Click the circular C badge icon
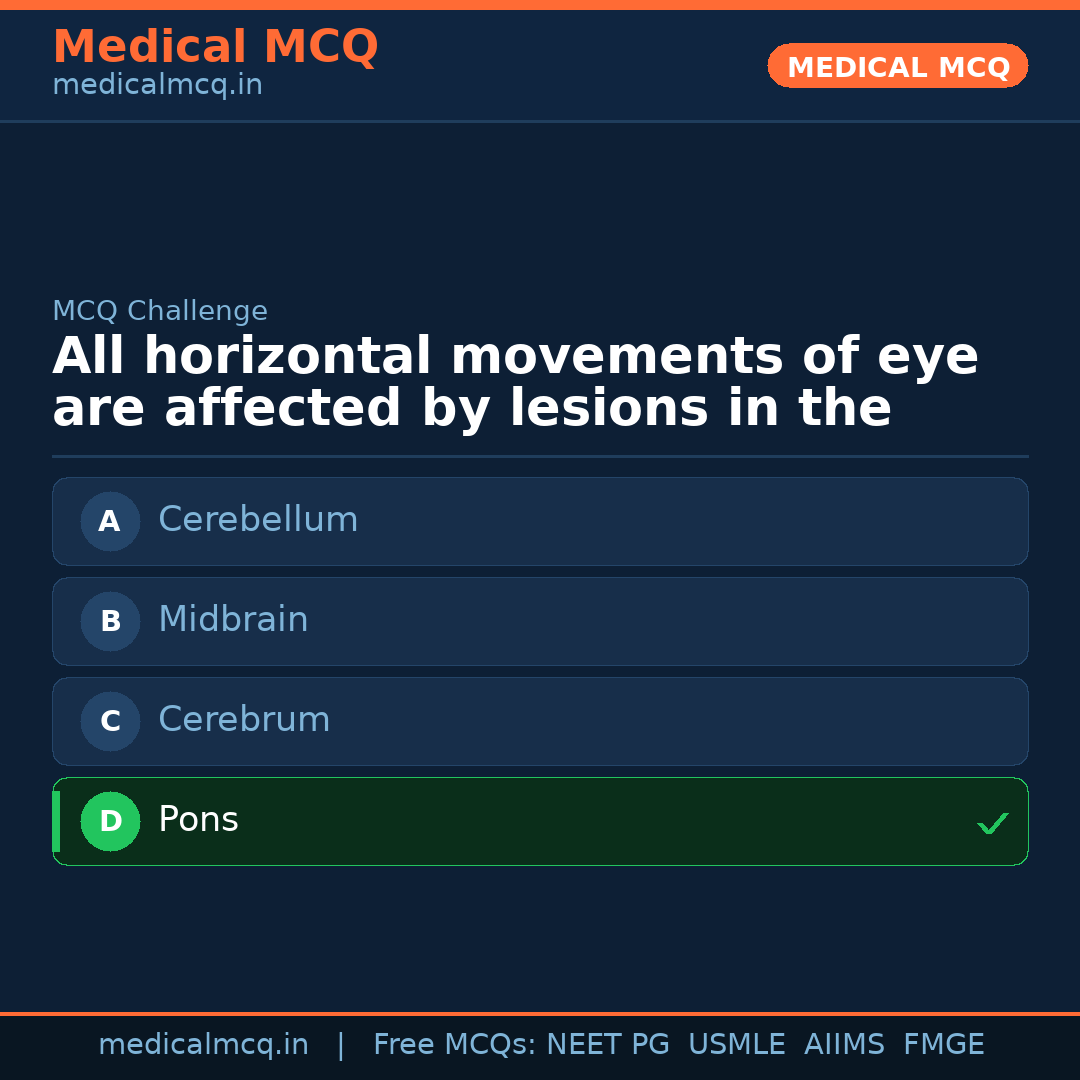The height and width of the screenshot is (1080, 1080). pos(110,721)
